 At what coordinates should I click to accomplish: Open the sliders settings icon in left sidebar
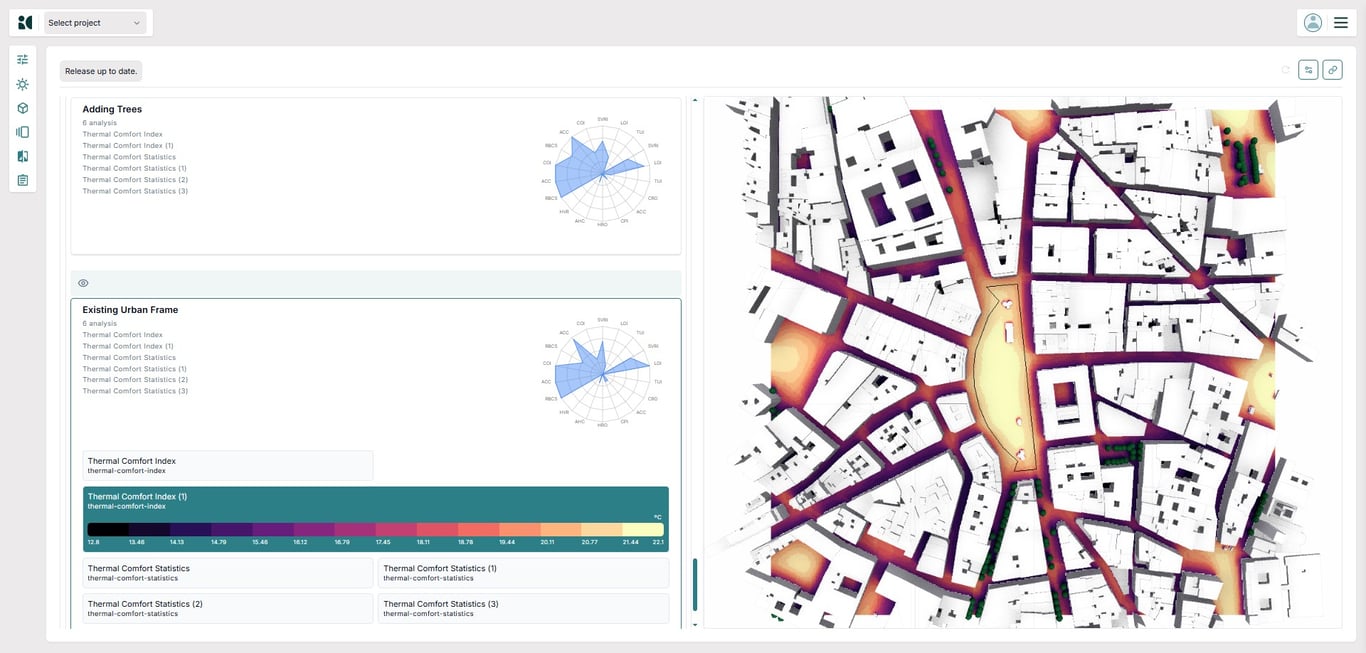22,60
